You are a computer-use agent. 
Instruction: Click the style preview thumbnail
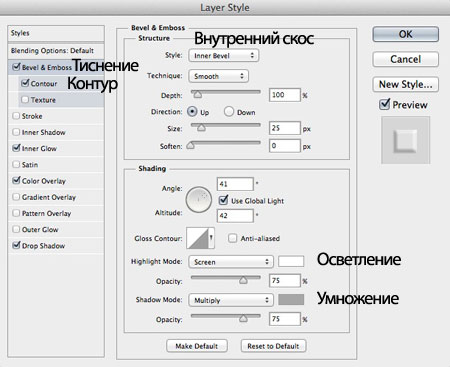pos(405,140)
